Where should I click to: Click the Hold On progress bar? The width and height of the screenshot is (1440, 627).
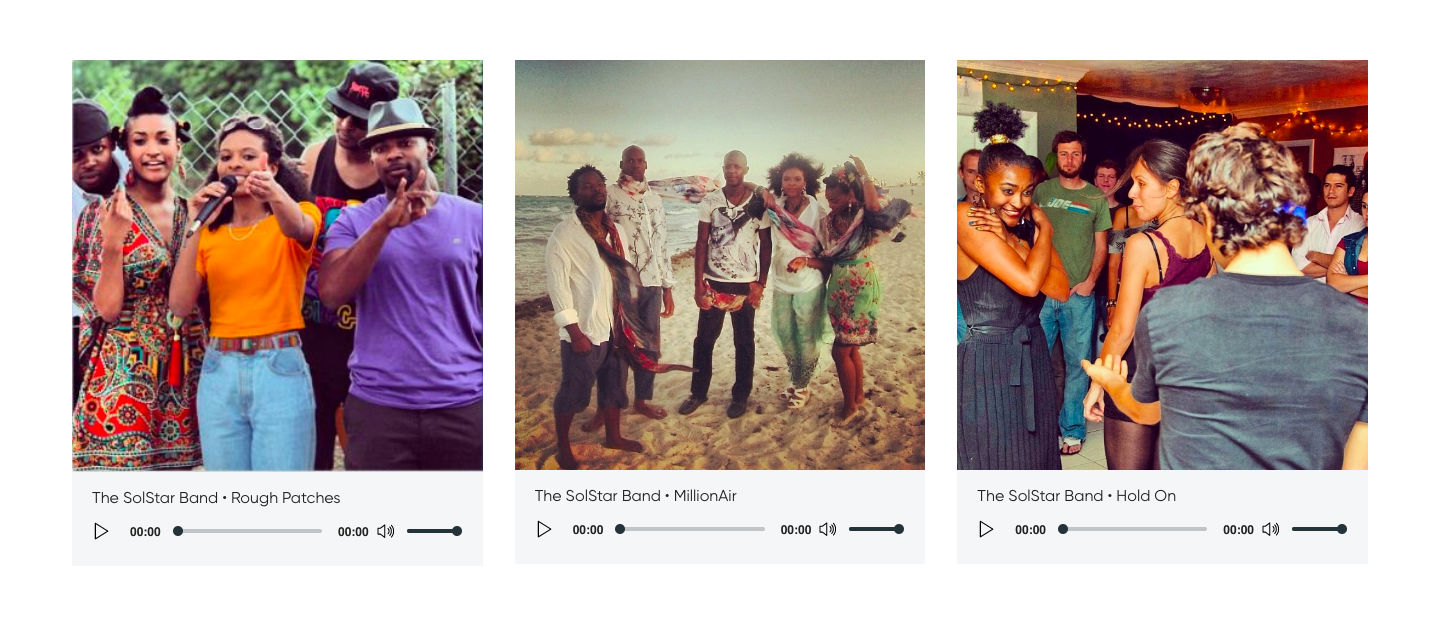tap(1133, 529)
